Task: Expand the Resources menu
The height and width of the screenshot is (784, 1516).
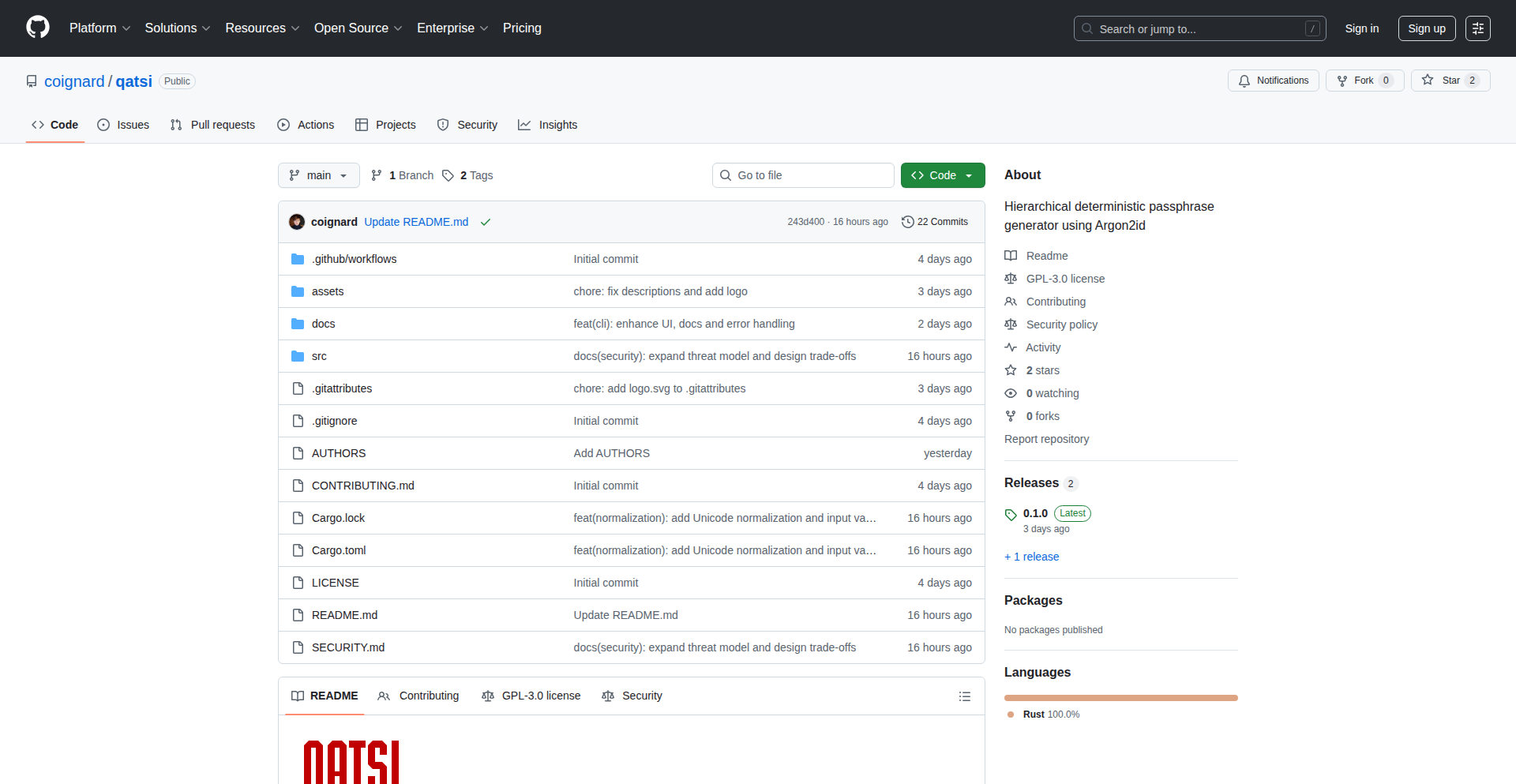Action: pos(263,28)
